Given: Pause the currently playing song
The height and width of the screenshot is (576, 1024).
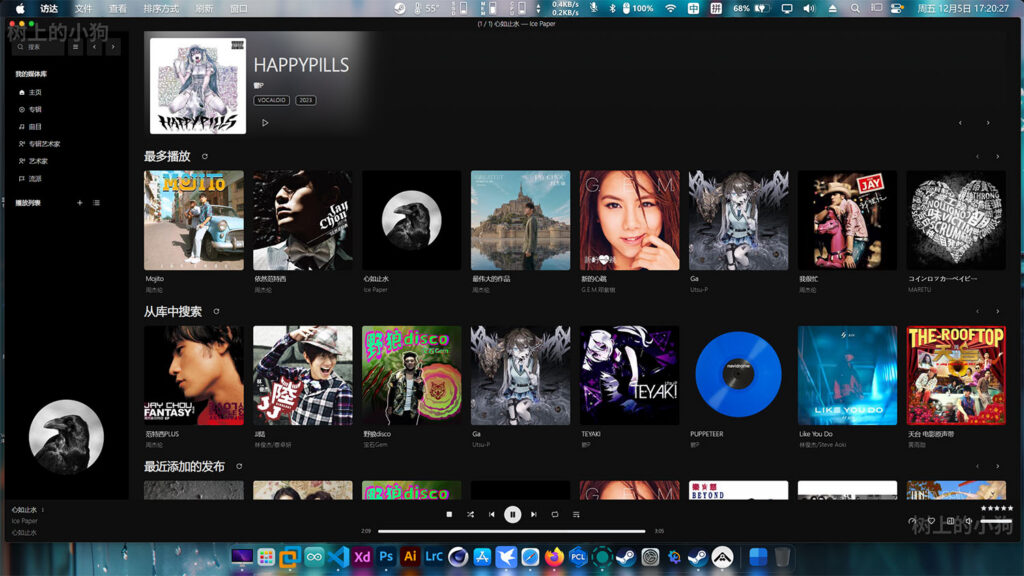Looking at the screenshot, I should pyautogui.click(x=512, y=514).
